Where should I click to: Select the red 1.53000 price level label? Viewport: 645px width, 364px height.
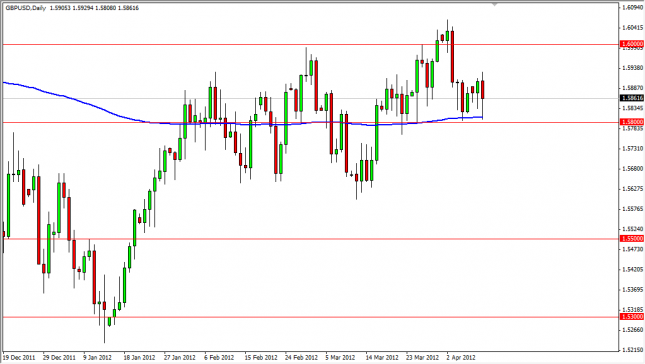pos(632,316)
